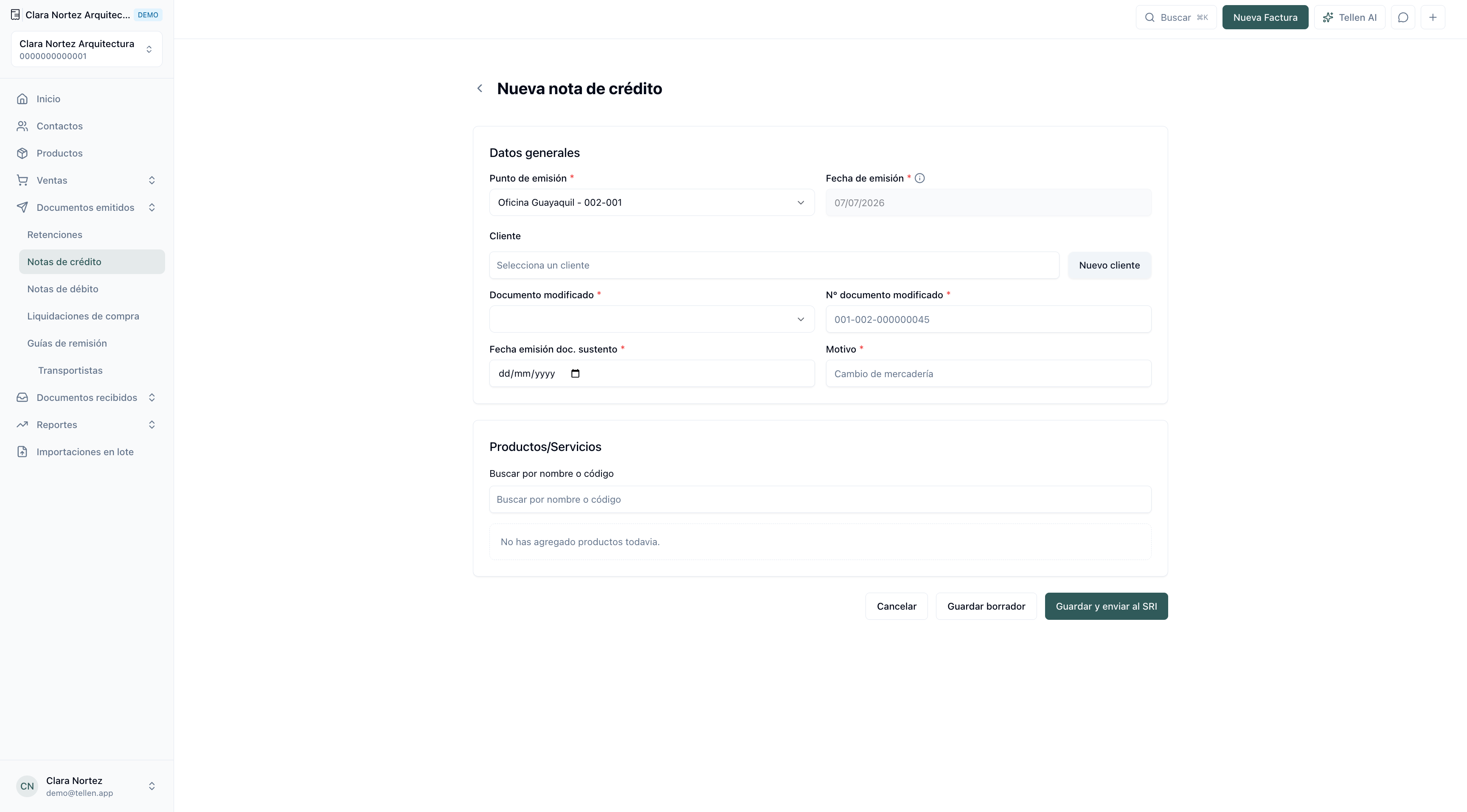Focus the Nº documento modificado field

point(988,319)
